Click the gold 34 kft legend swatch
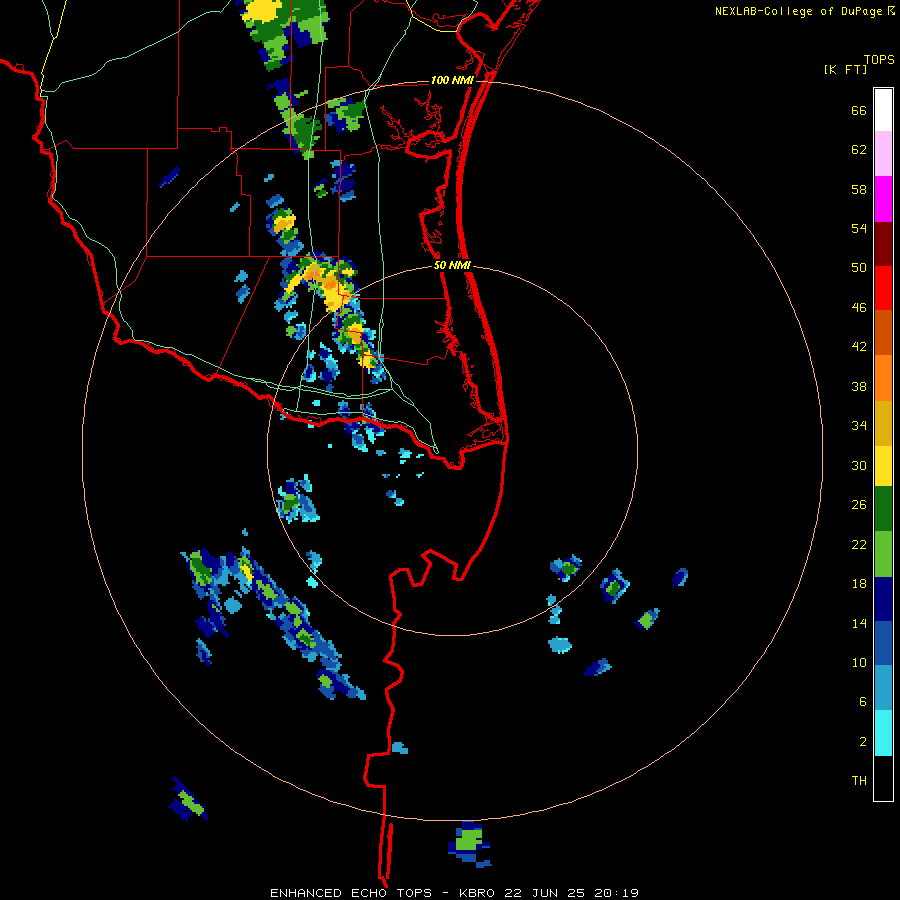This screenshot has height=900, width=900. 883,423
